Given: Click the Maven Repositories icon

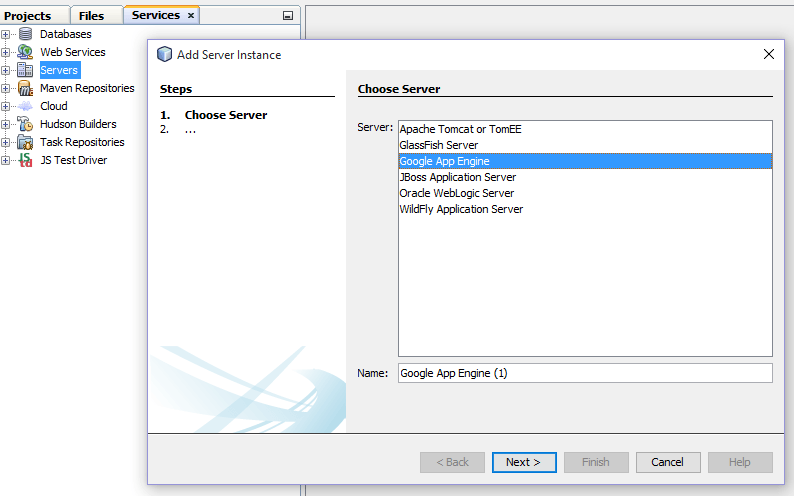Looking at the screenshot, I should click(25, 88).
